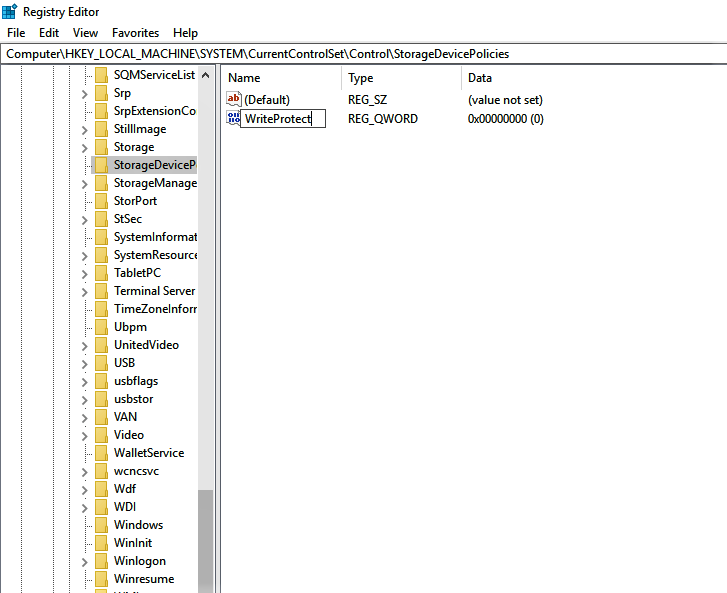The height and width of the screenshot is (593, 727).
Task: Click the registry path address bar
Action: 364,54
